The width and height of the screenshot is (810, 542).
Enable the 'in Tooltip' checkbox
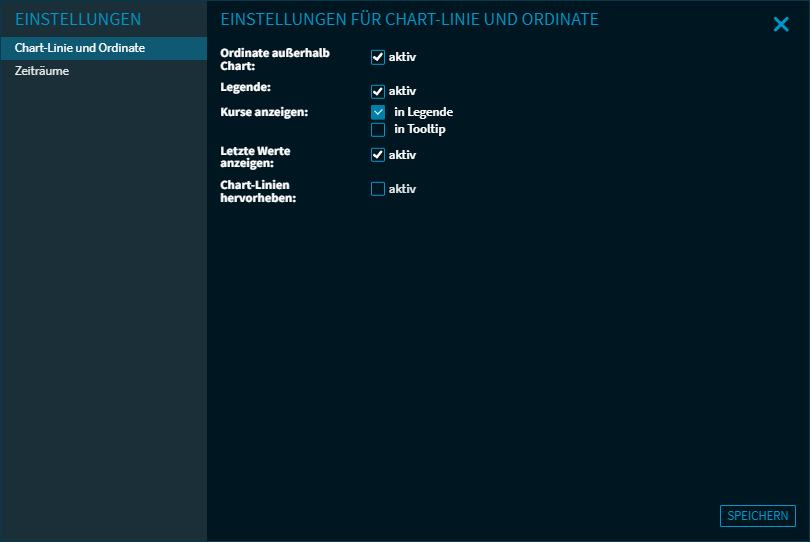pyautogui.click(x=378, y=129)
